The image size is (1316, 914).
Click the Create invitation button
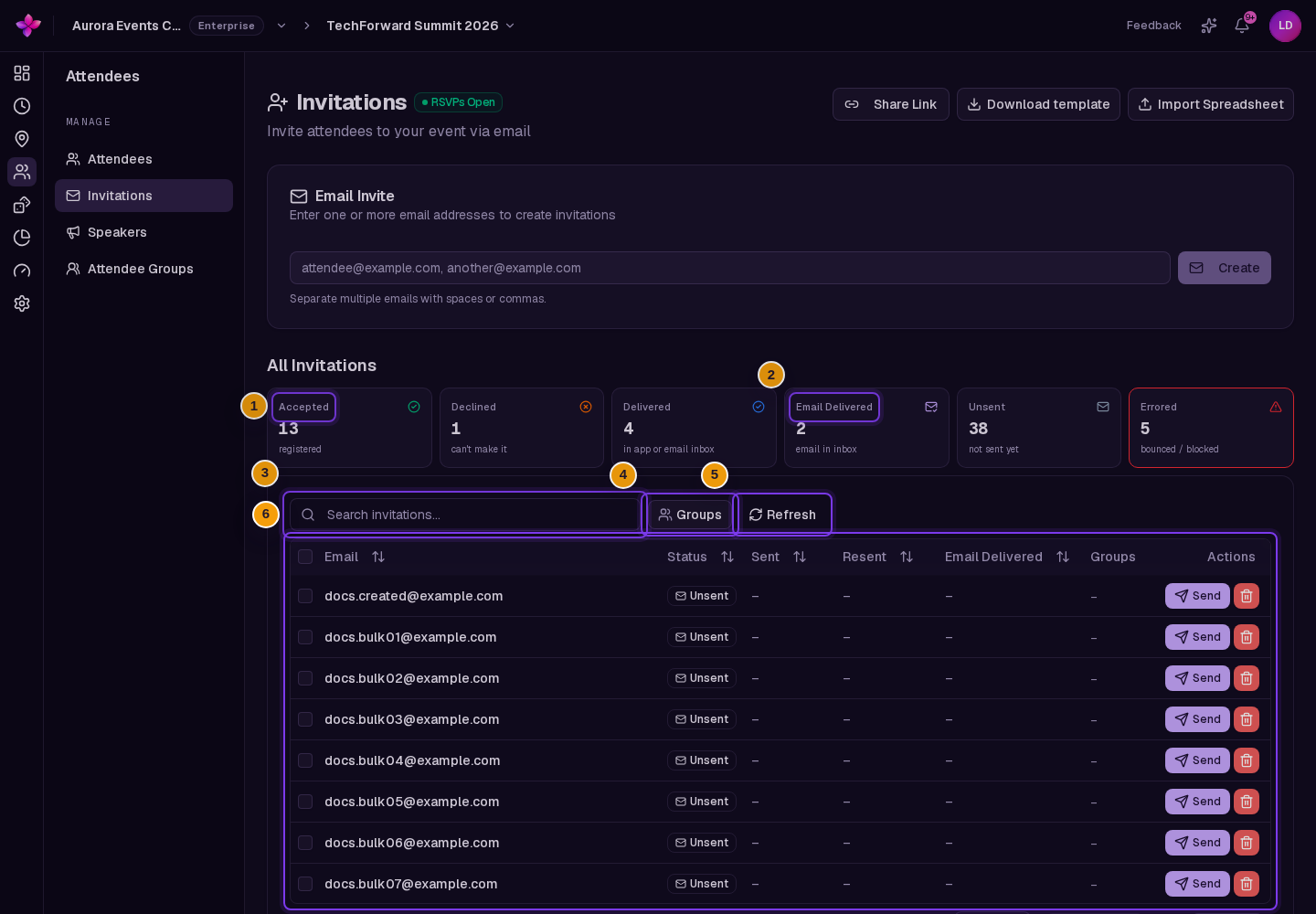pyautogui.click(x=1225, y=268)
